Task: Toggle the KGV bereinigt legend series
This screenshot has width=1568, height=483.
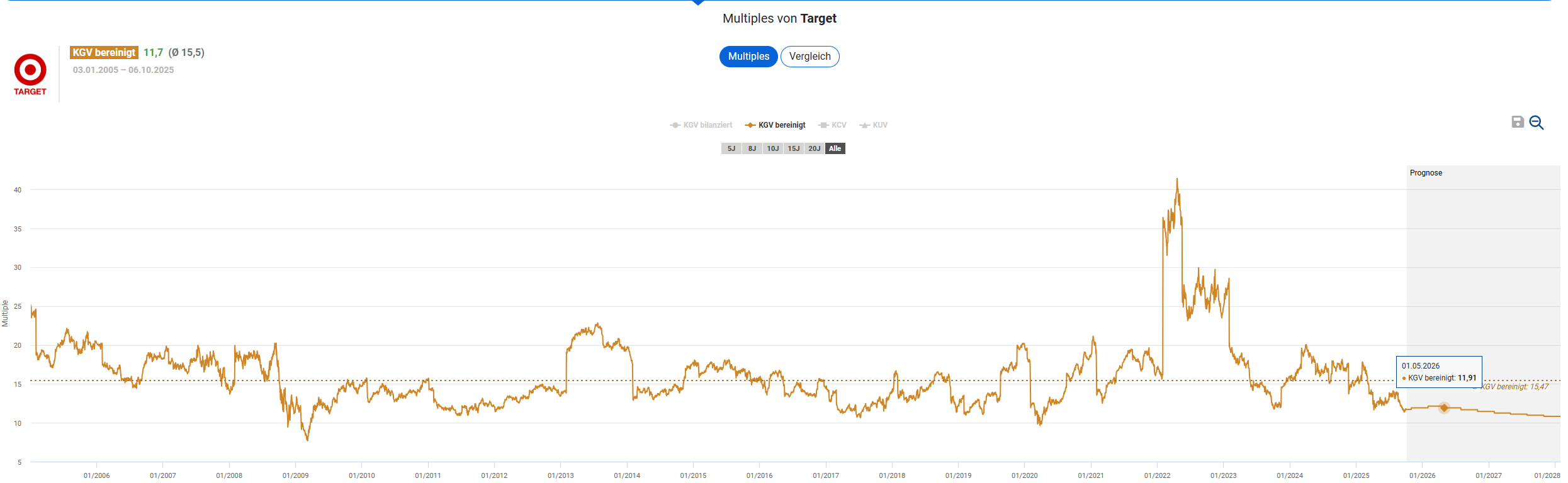Action: (776, 125)
